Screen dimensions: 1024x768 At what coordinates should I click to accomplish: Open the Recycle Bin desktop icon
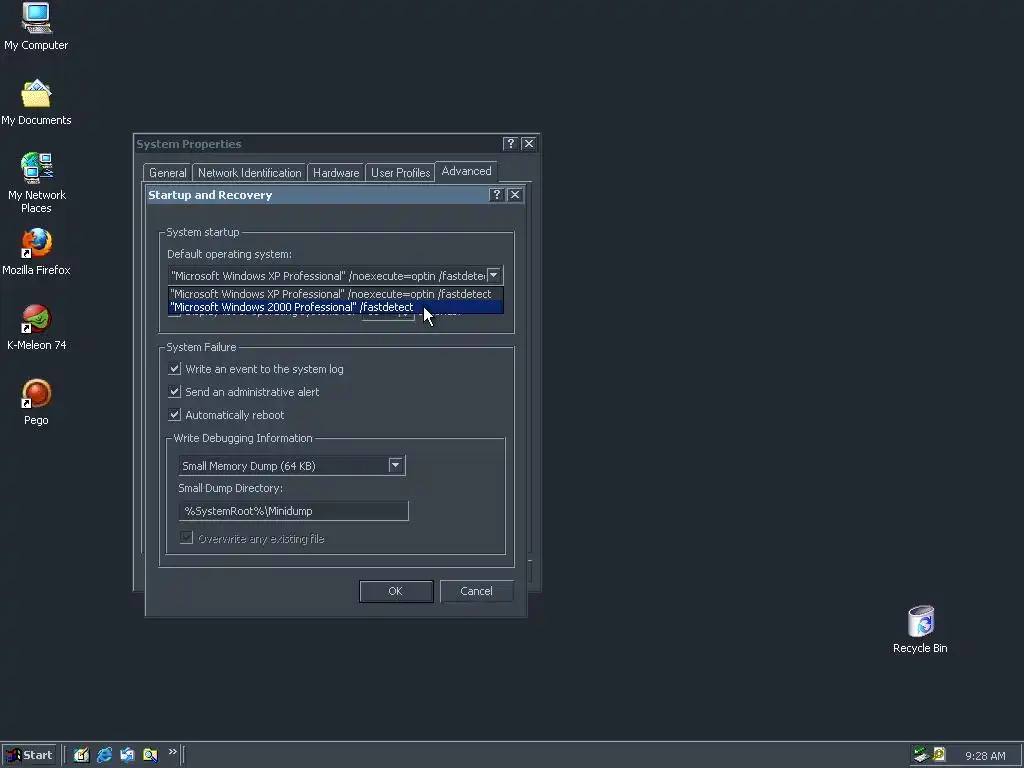pyautogui.click(x=920, y=630)
